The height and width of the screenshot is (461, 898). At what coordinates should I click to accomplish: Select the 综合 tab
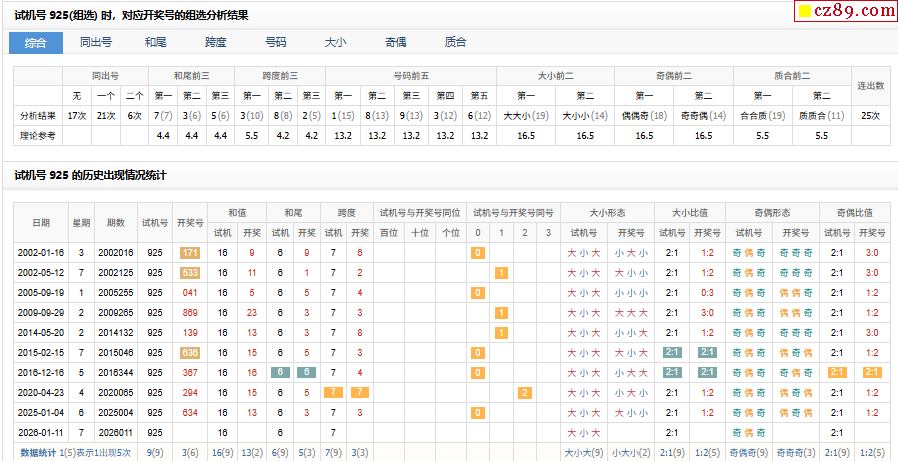coord(35,42)
